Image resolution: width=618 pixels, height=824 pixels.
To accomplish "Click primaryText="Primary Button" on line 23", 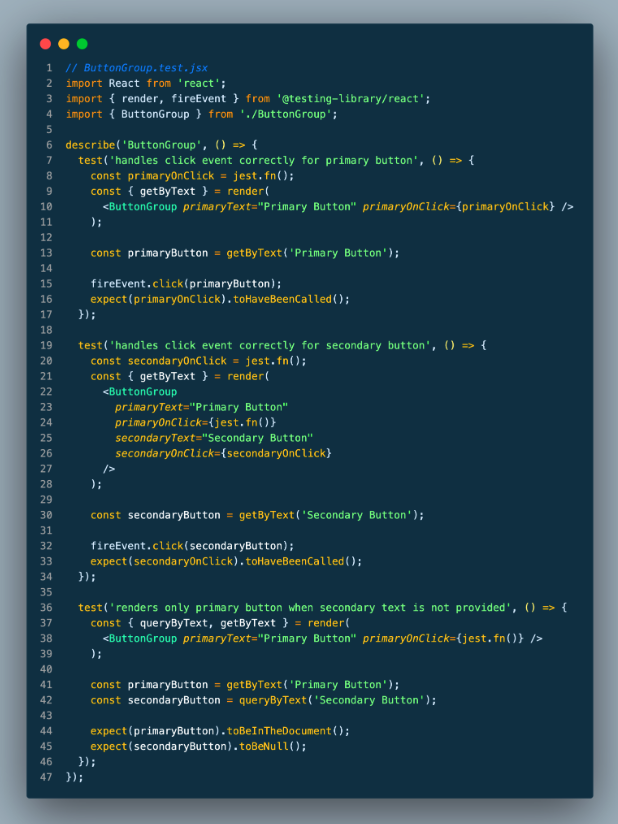I will (202, 407).
